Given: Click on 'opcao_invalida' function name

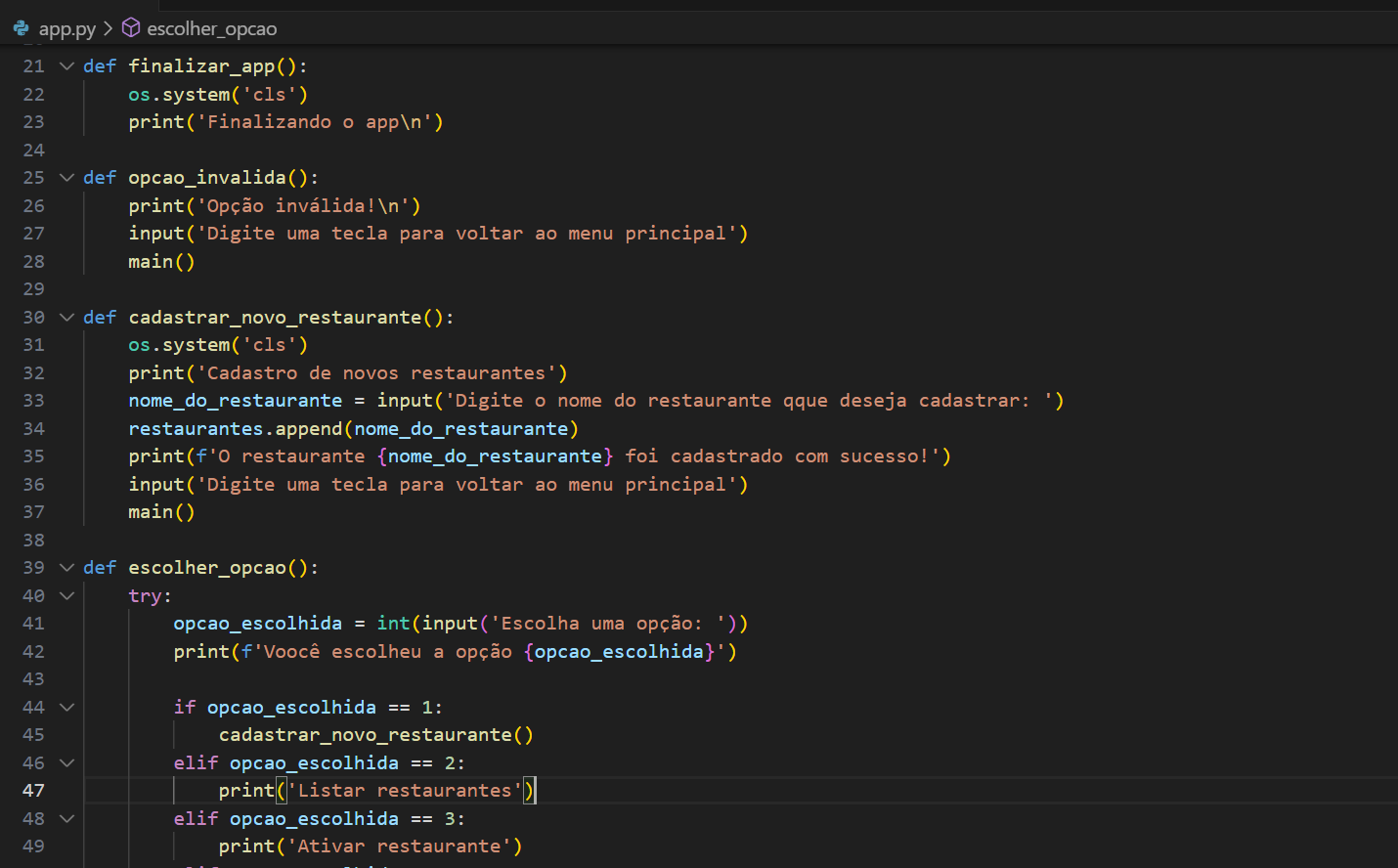Looking at the screenshot, I should (207, 177).
